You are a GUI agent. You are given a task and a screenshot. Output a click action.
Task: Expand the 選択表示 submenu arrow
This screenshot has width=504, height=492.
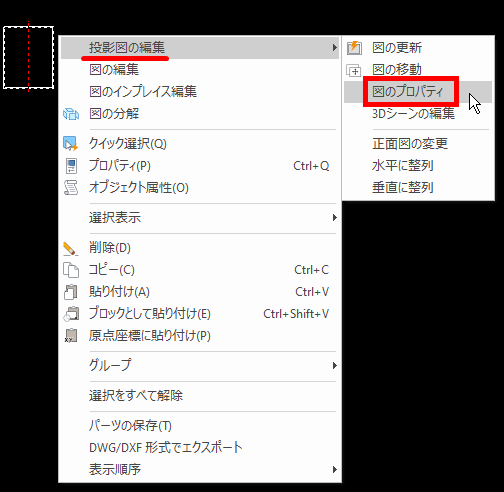click(334, 218)
